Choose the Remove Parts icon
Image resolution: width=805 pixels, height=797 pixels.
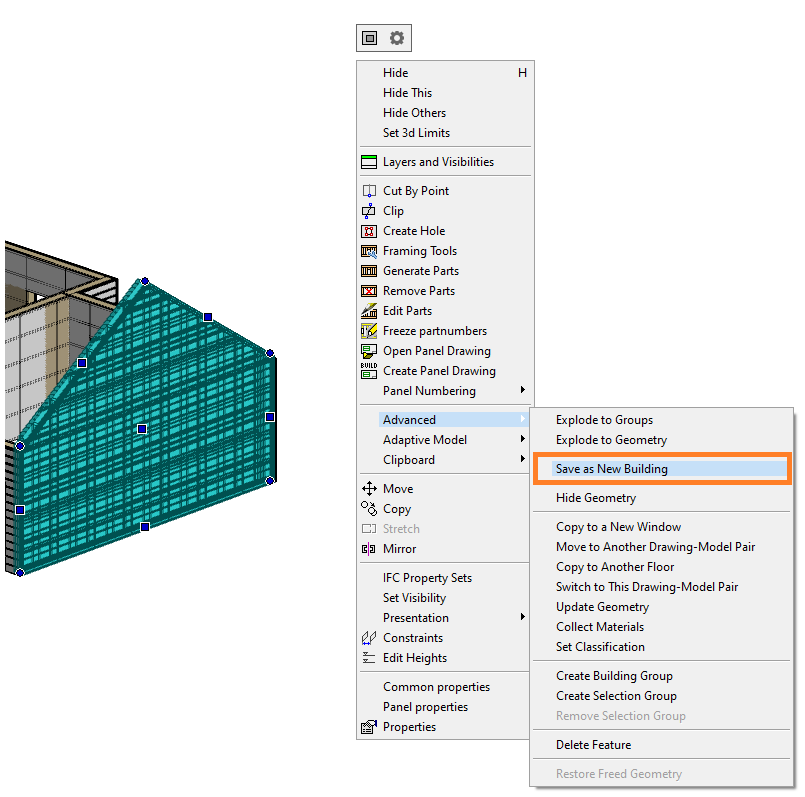(368, 291)
